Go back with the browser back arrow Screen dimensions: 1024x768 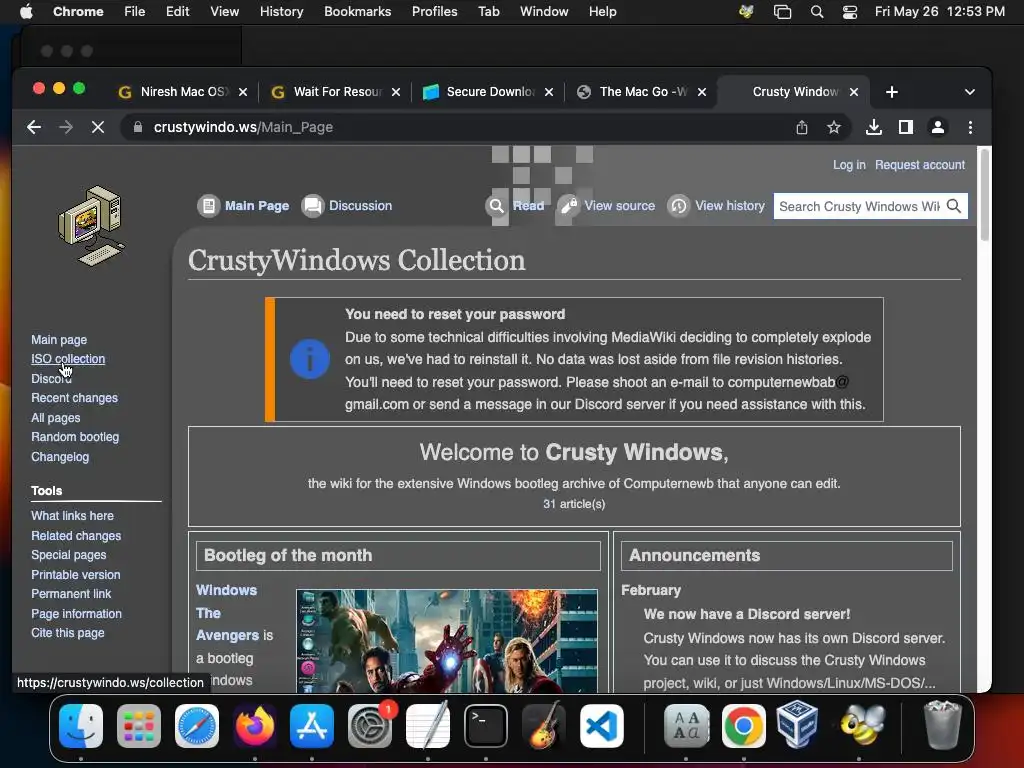point(34,127)
